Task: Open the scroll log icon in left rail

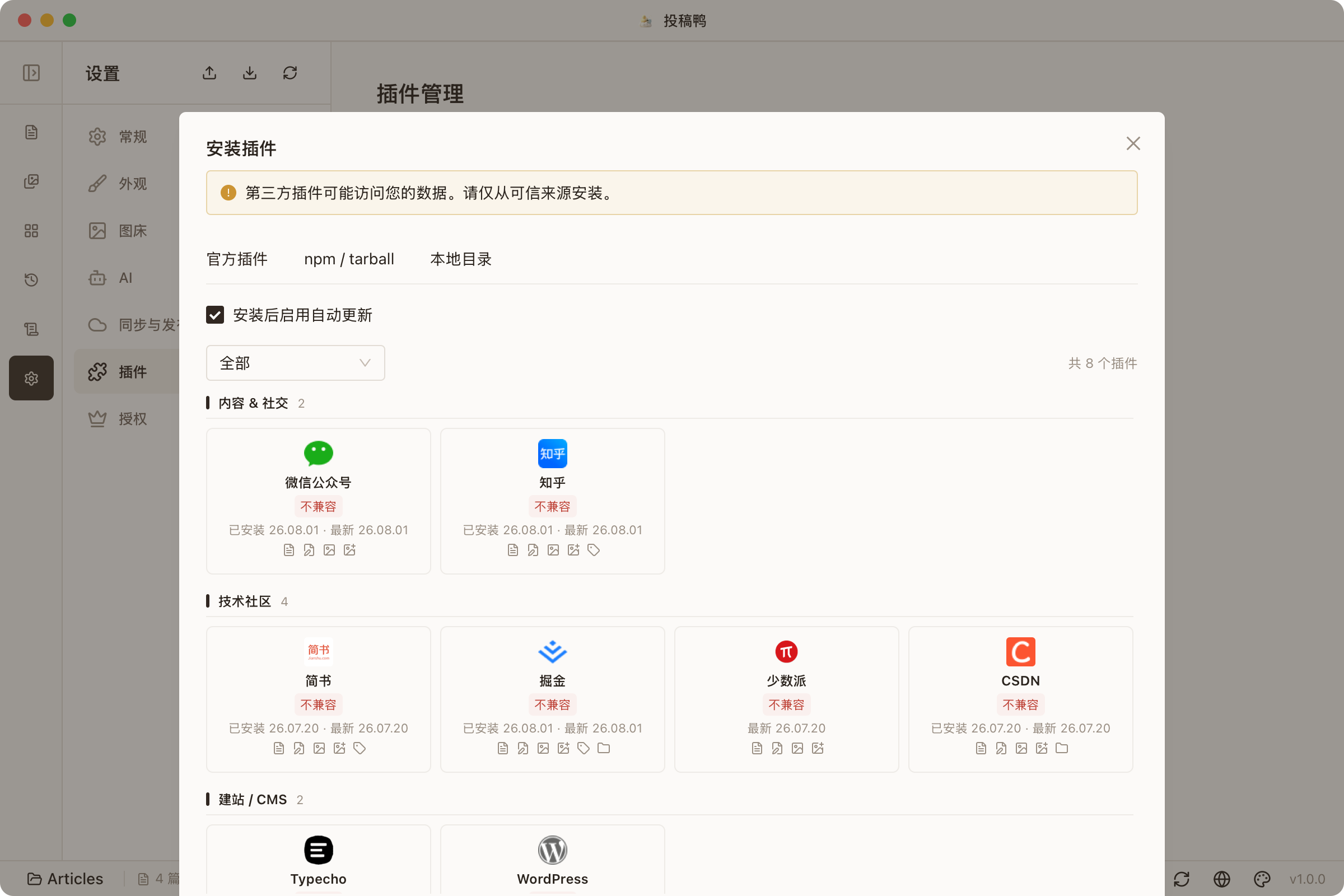Action: [31, 329]
